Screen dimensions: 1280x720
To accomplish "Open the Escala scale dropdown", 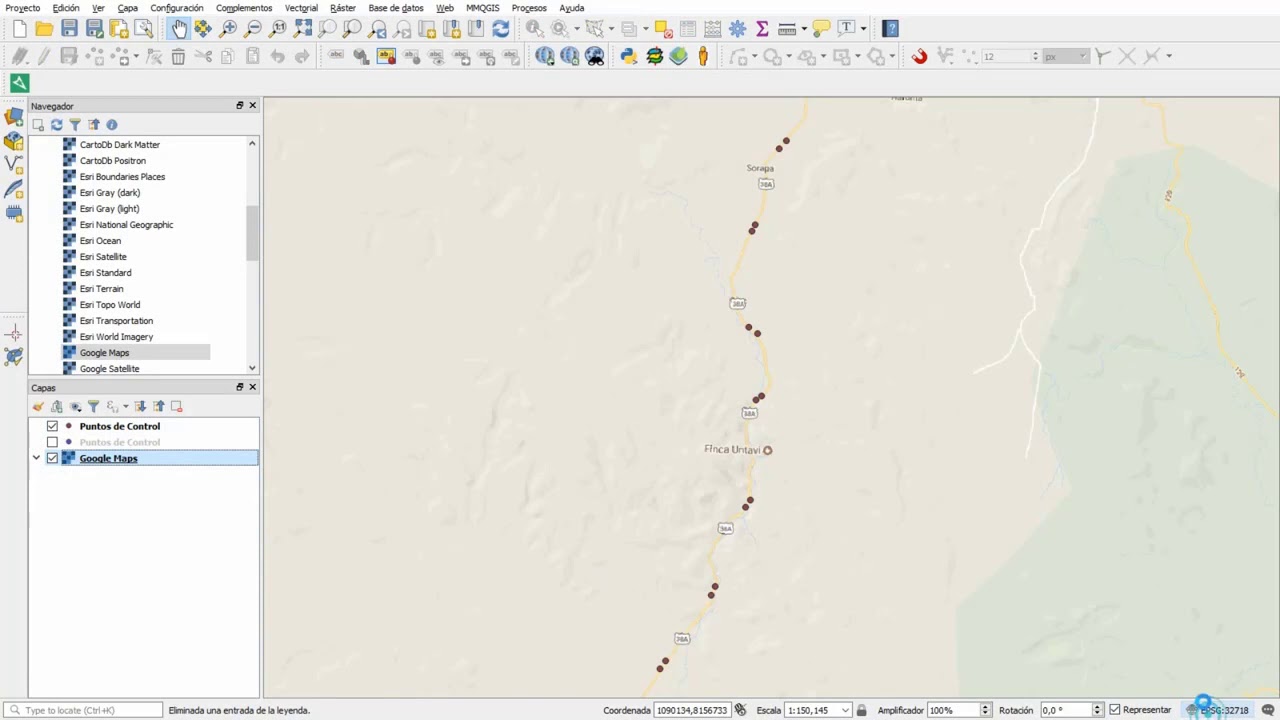I will [x=845, y=710].
